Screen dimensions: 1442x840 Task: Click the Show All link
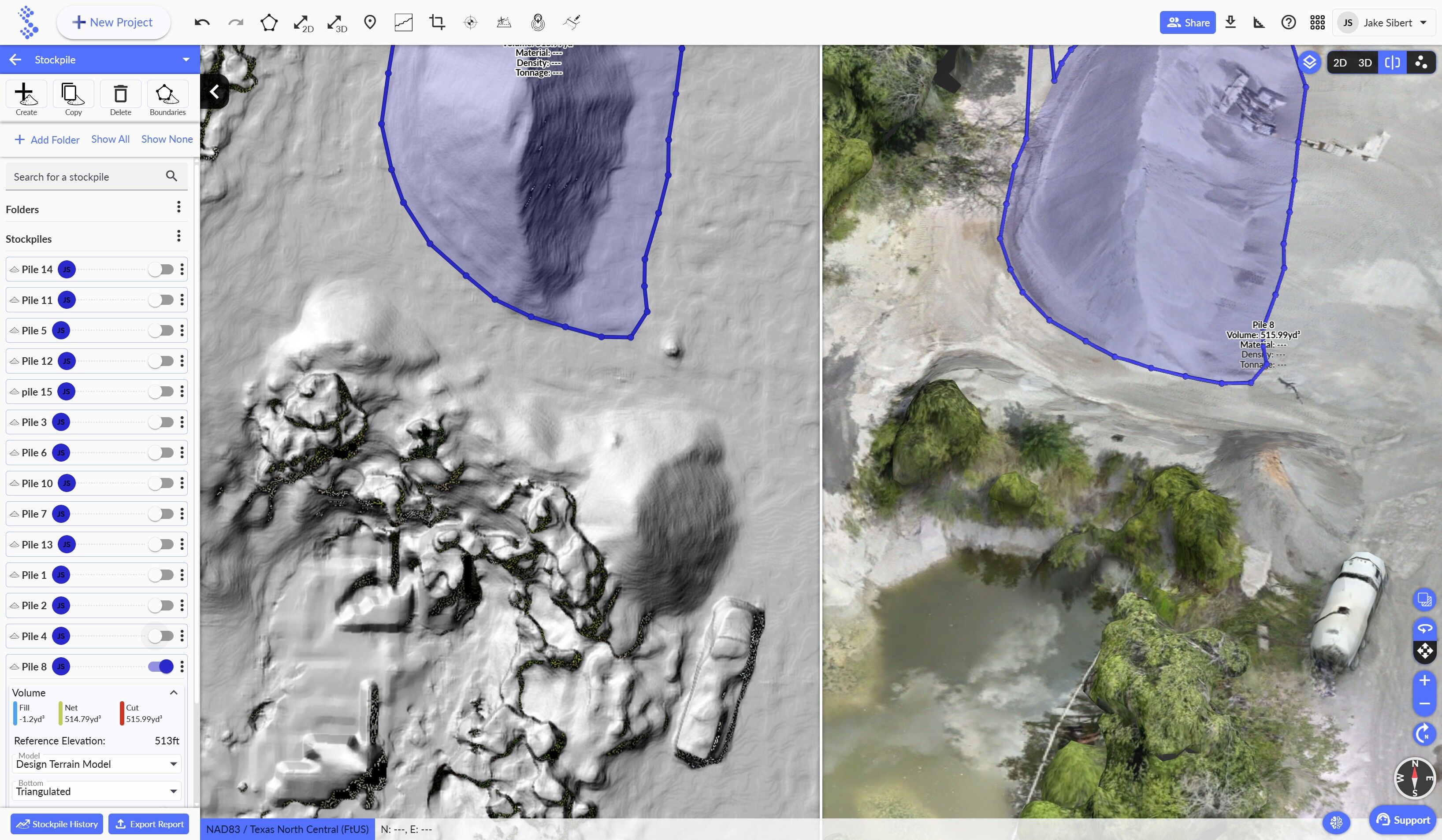point(111,139)
